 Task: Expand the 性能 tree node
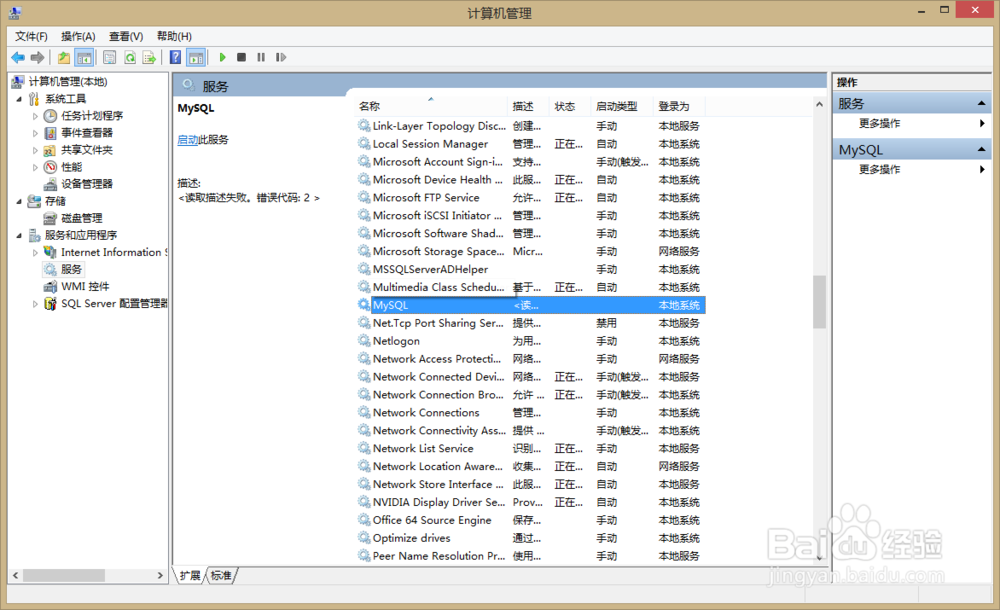coord(35,168)
